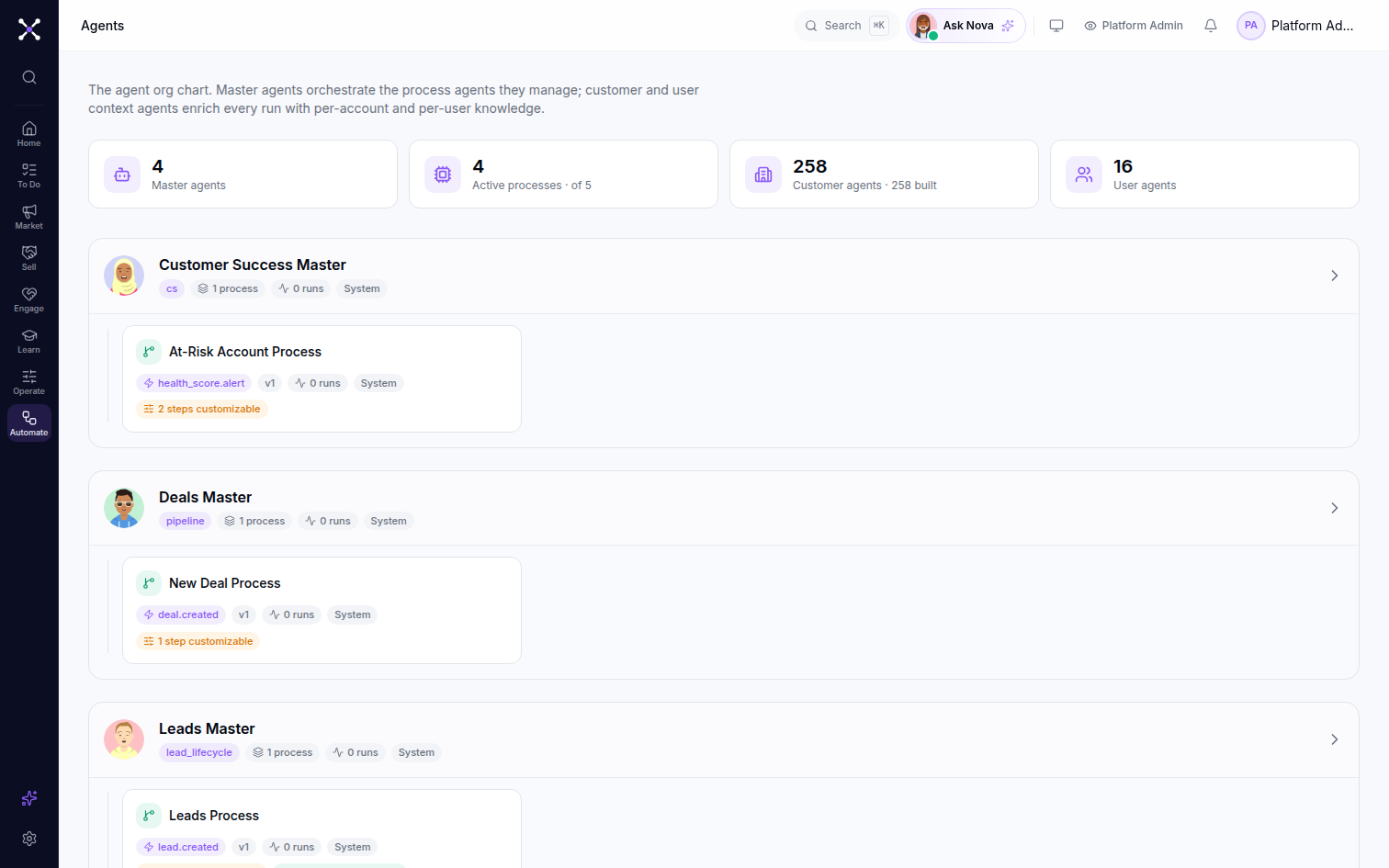Viewport: 1389px width, 868px height.
Task: Expand Leads Master chevron
Action: click(1335, 739)
